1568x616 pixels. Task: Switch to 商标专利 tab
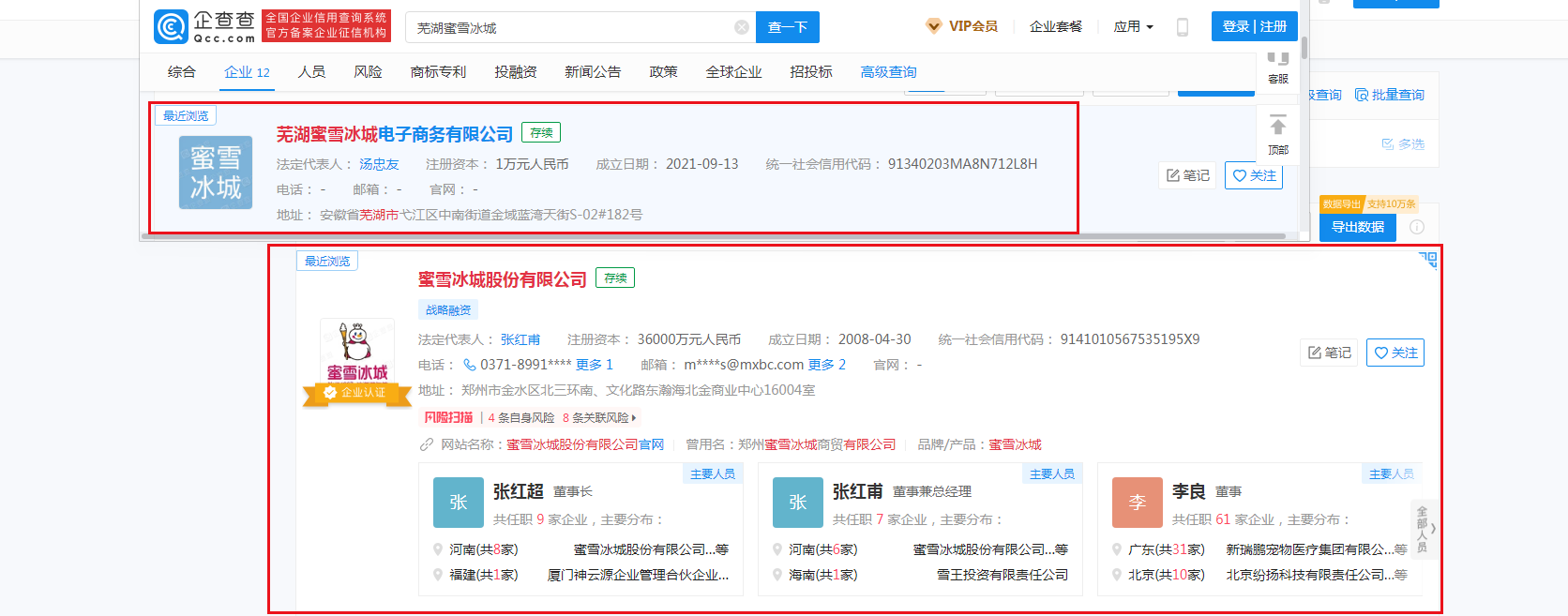coord(438,72)
